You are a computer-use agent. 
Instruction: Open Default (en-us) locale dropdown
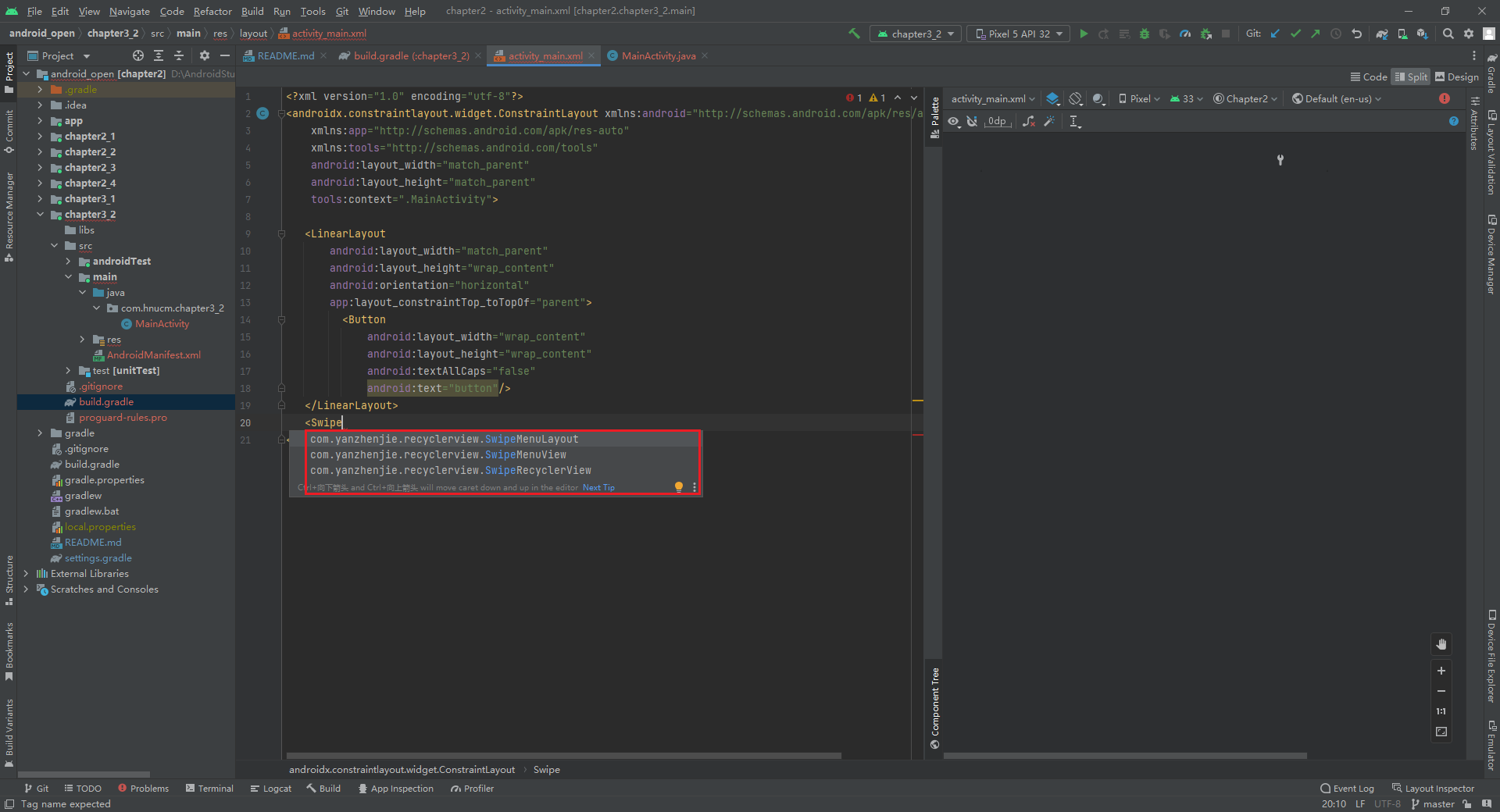pos(1337,98)
